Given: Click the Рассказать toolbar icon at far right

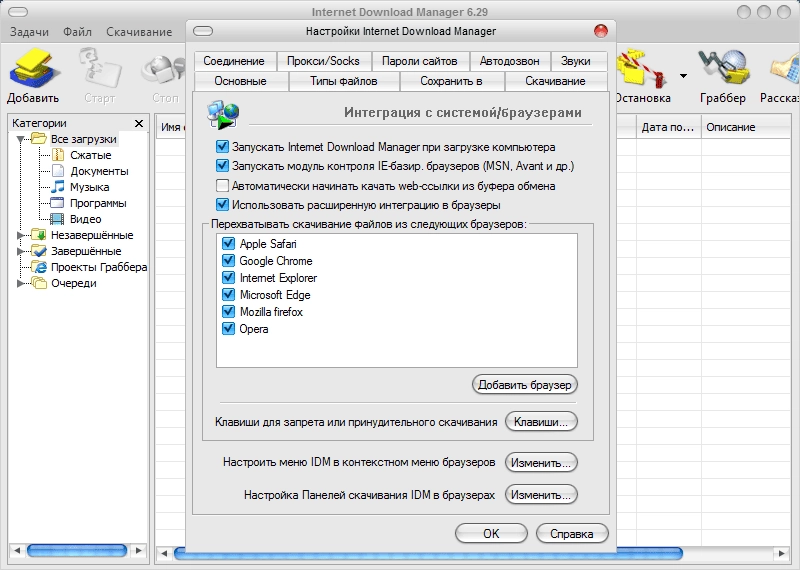Looking at the screenshot, I should tap(785, 68).
